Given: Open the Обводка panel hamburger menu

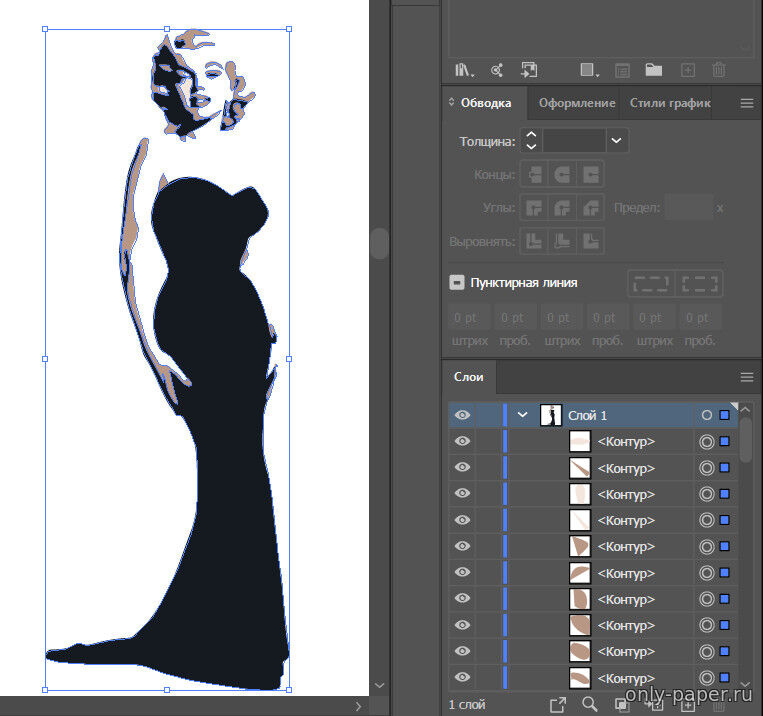Looking at the screenshot, I should click(747, 103).
